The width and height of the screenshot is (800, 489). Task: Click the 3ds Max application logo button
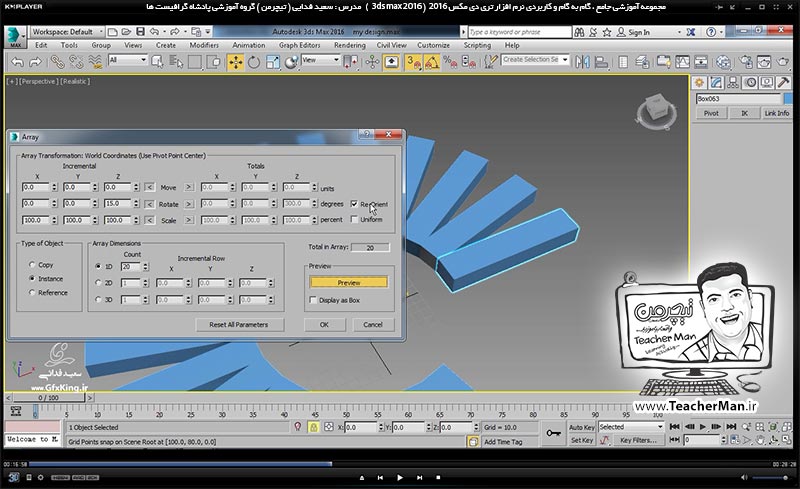coord(14,37)
